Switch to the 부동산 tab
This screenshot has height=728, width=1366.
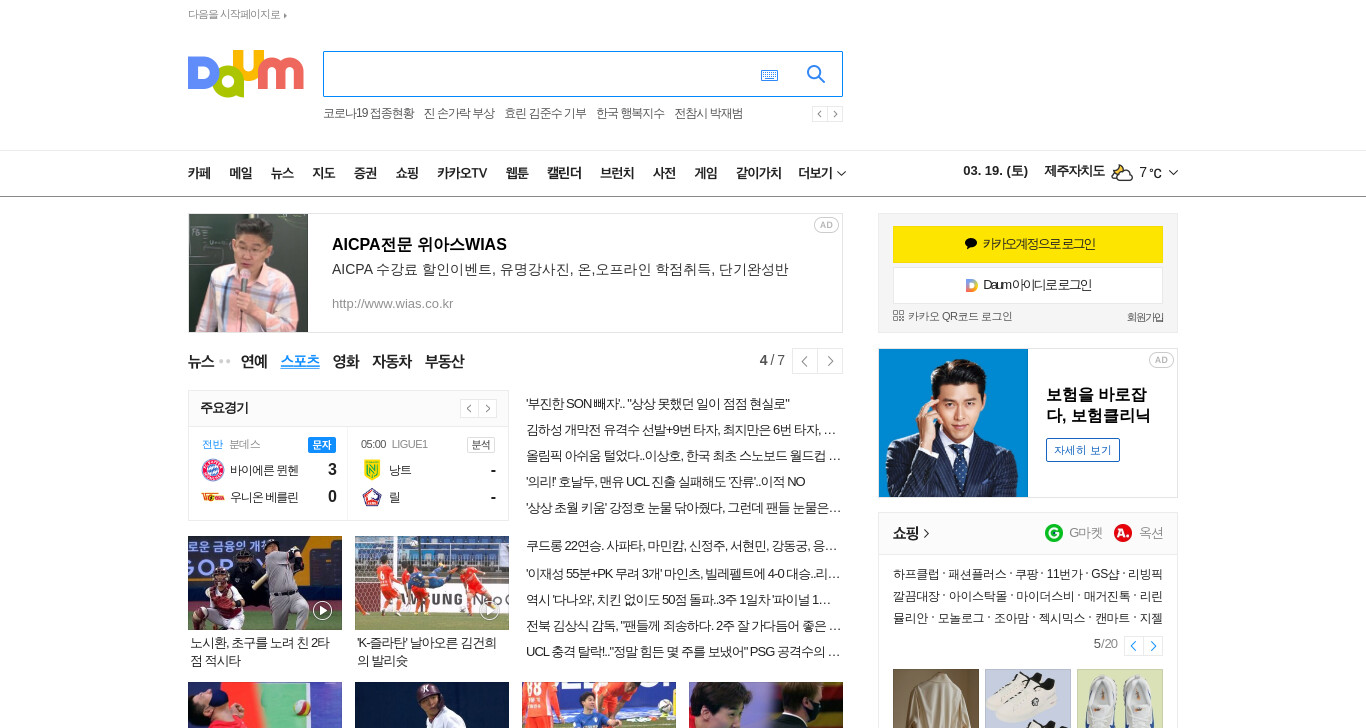[444, 361]
